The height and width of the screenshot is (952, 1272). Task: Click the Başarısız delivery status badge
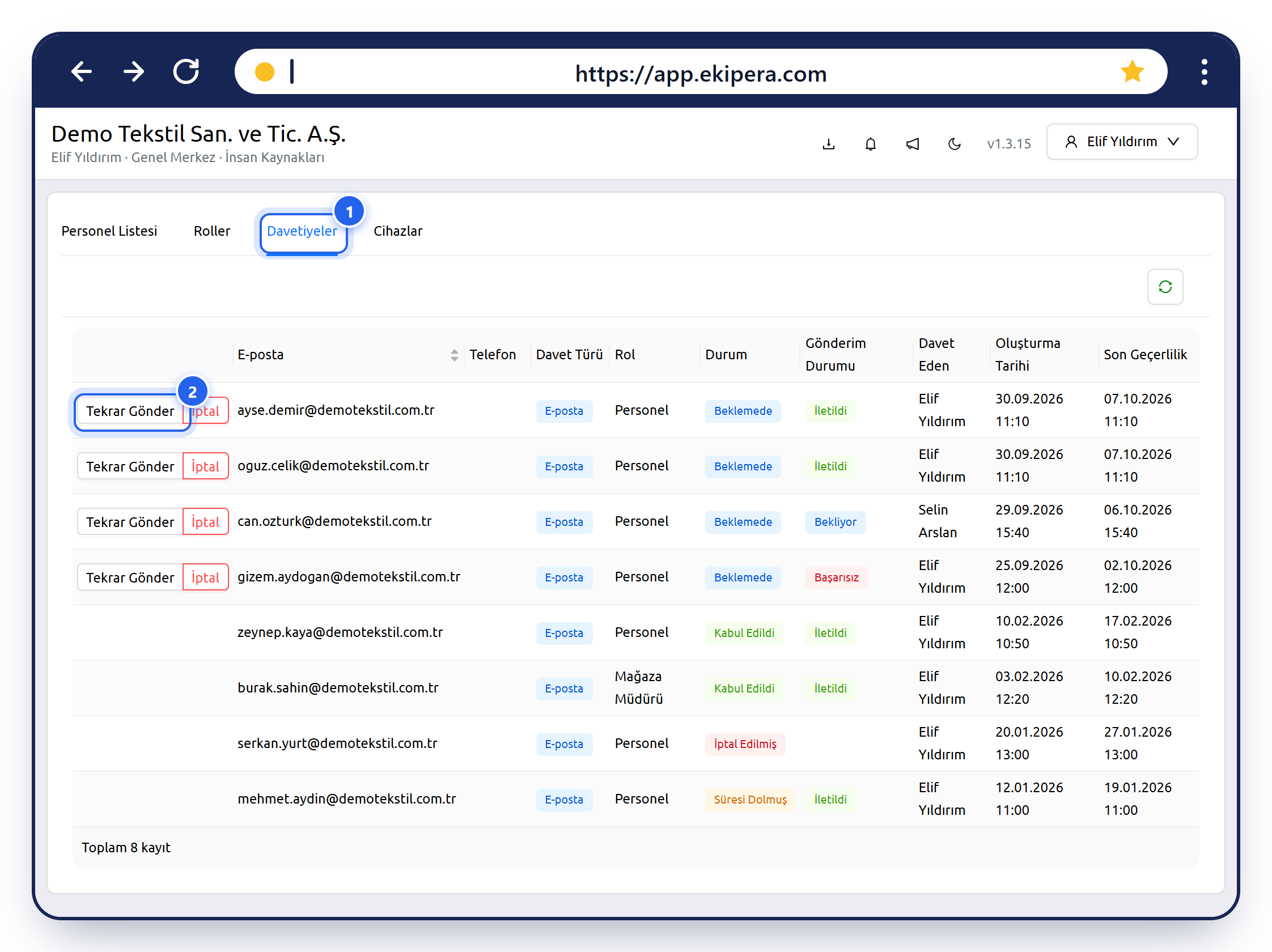click(836, 577)
